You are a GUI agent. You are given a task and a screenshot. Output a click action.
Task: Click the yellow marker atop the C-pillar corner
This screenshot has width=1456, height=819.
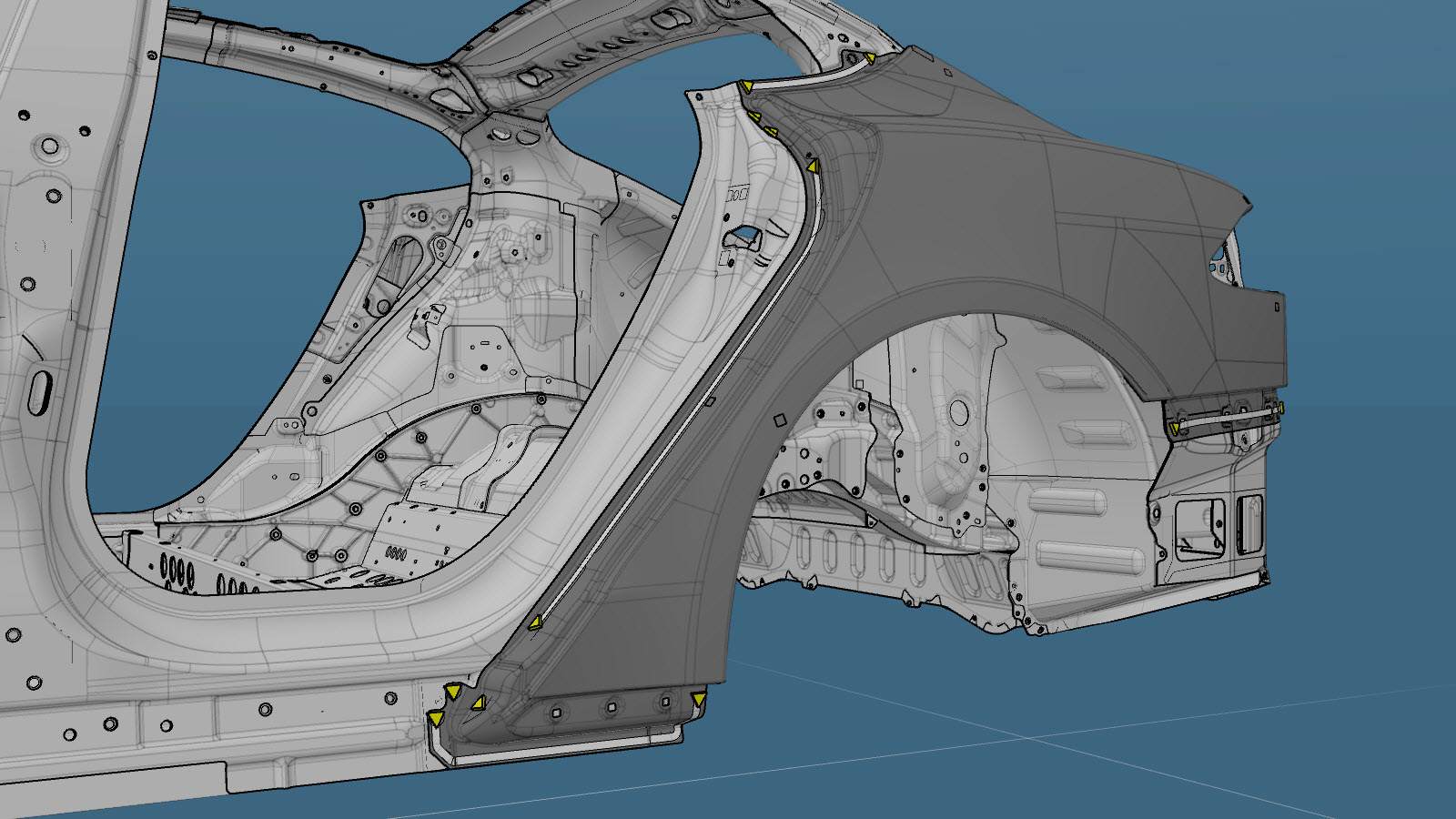click(x=746, y=86)
